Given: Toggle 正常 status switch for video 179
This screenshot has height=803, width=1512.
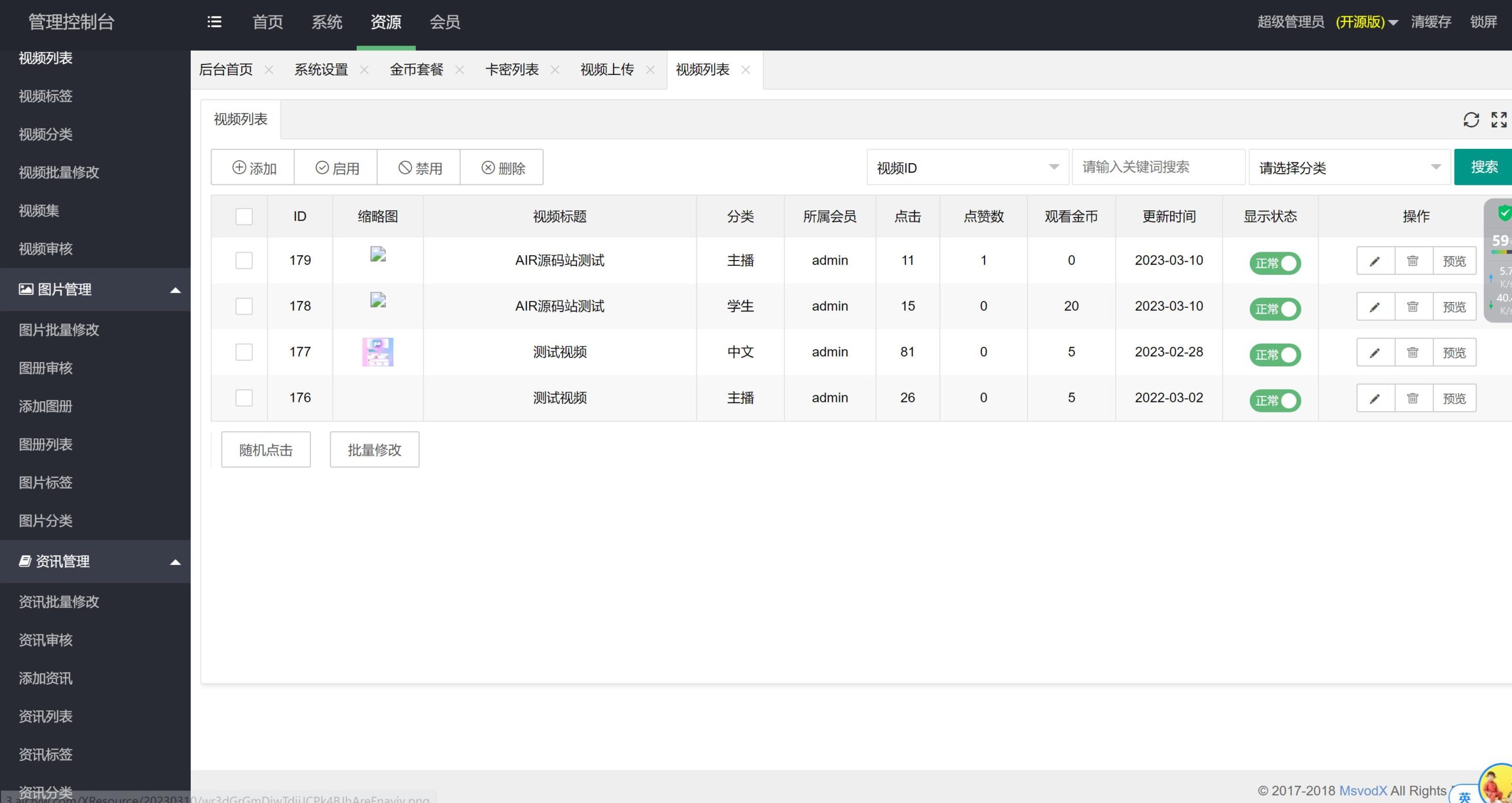Looking at the screenshot, I should point(1275,263).
